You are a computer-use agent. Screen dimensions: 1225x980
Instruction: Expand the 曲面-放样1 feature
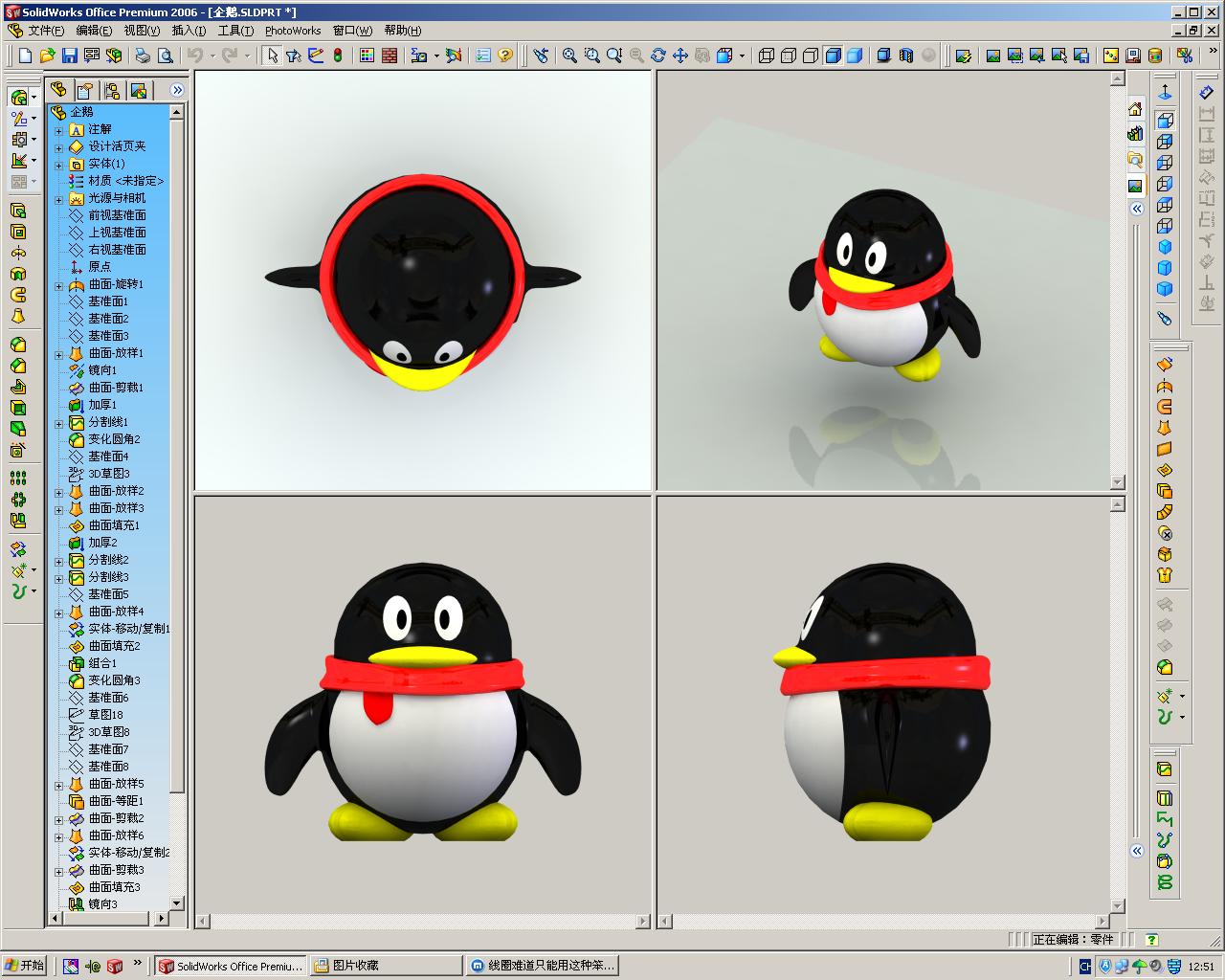[58, 354]
